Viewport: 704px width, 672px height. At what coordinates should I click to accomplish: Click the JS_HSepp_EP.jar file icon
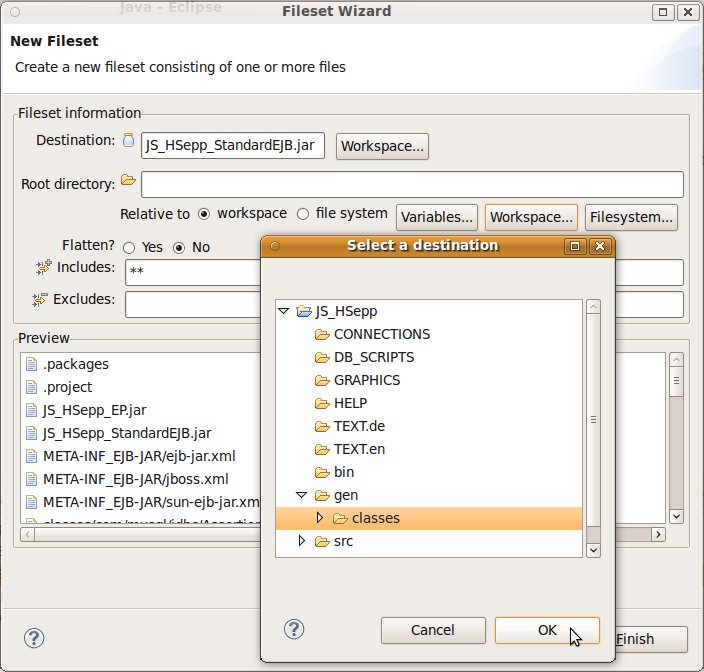31,410
